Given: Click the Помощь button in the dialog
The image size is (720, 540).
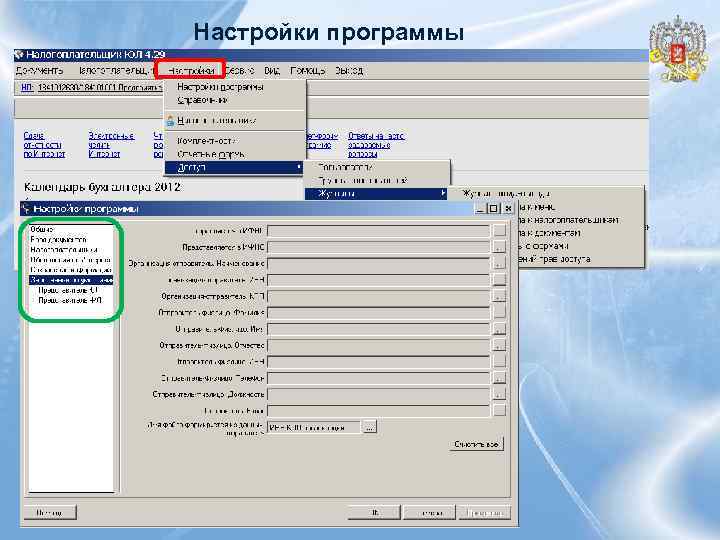Looking at the screenshot, I should pyautogui.click(x=50, y=512).
